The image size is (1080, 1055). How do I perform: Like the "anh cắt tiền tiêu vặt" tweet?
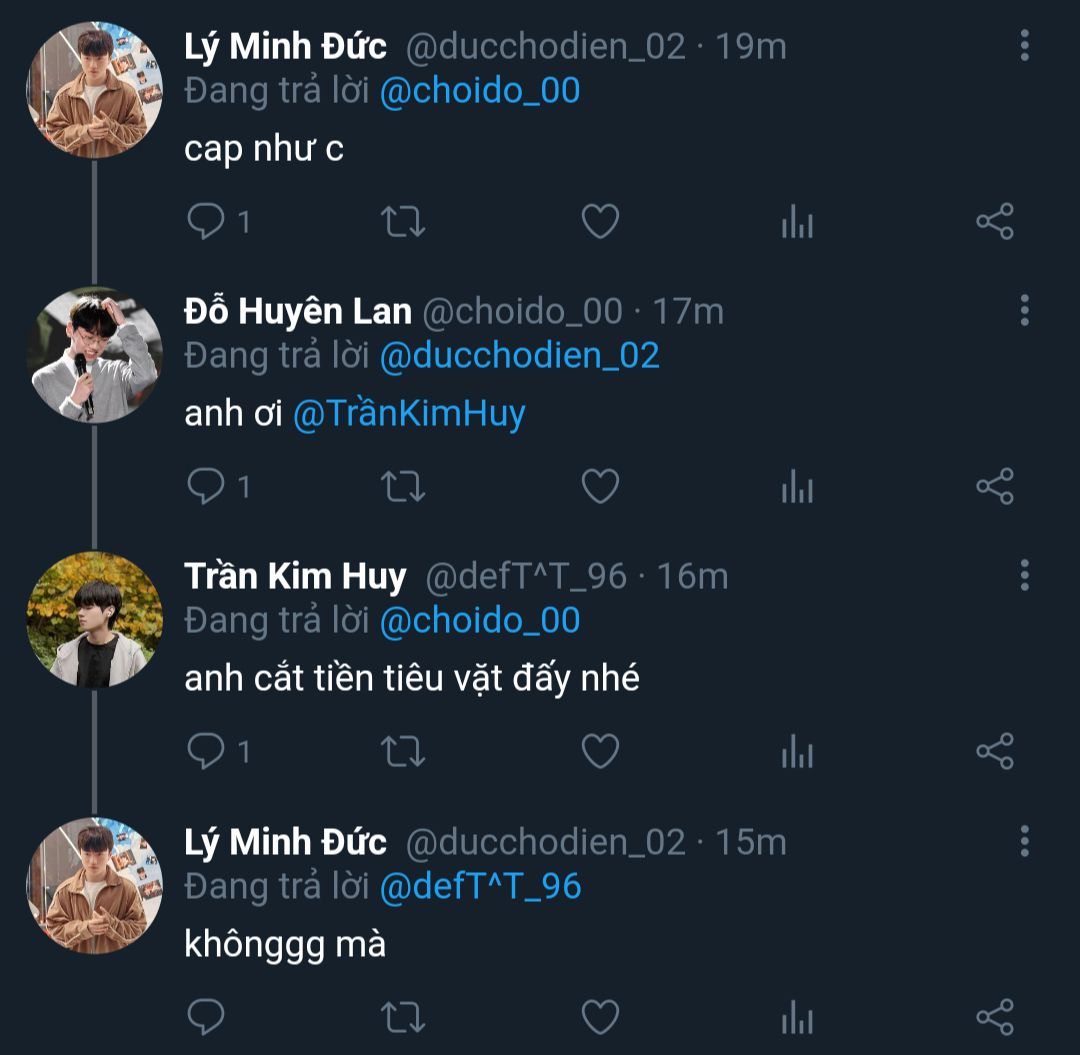point(600,751)
